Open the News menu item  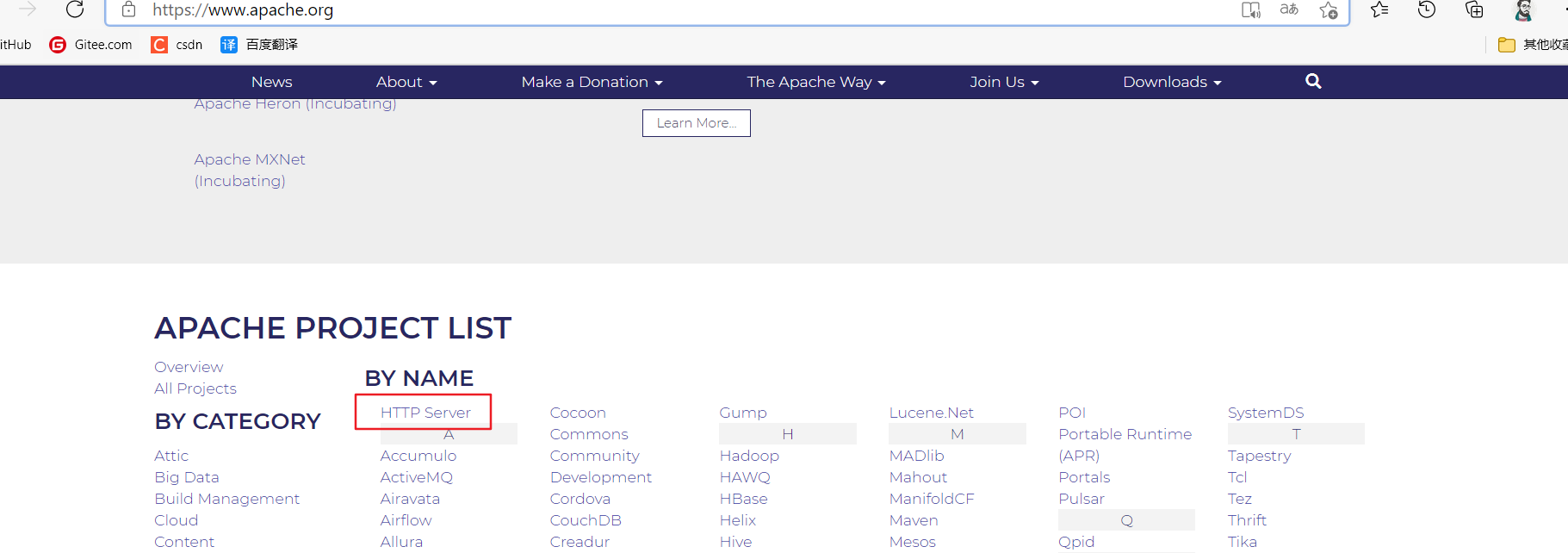[272, 82]
